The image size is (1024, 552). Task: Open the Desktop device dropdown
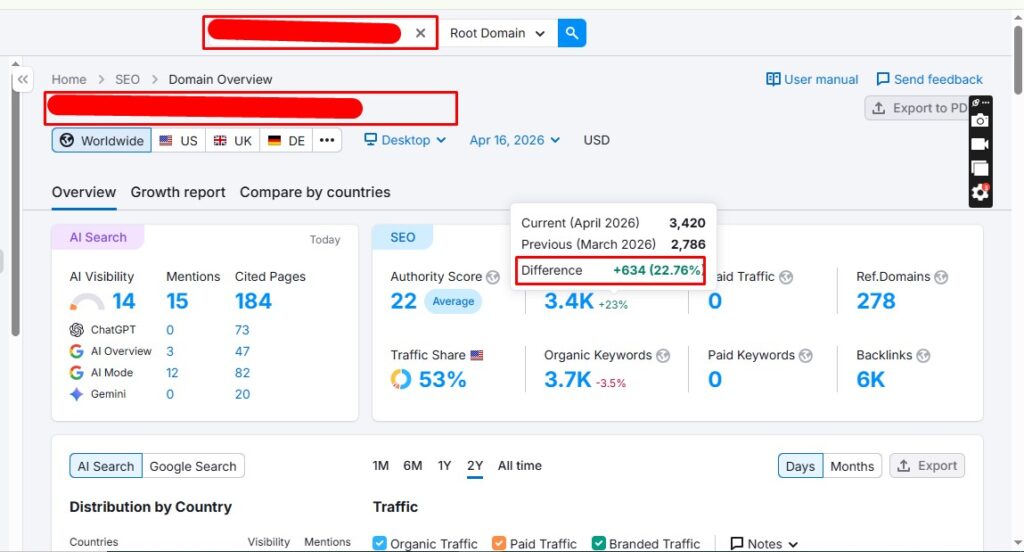[x=405, y=140]
